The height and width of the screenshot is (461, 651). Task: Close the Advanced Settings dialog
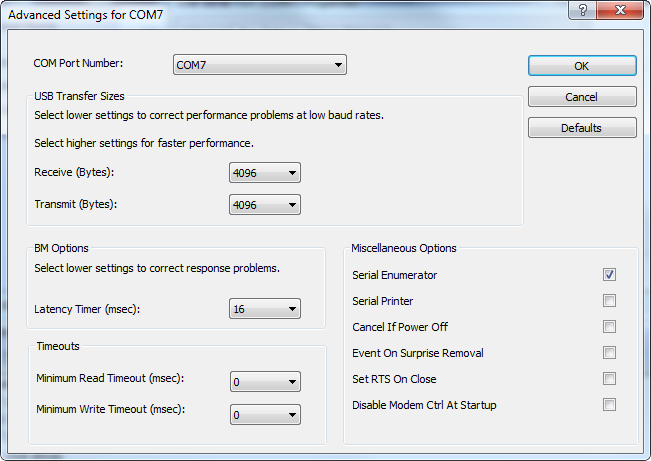pyautogui.click(x=620, y=9)
